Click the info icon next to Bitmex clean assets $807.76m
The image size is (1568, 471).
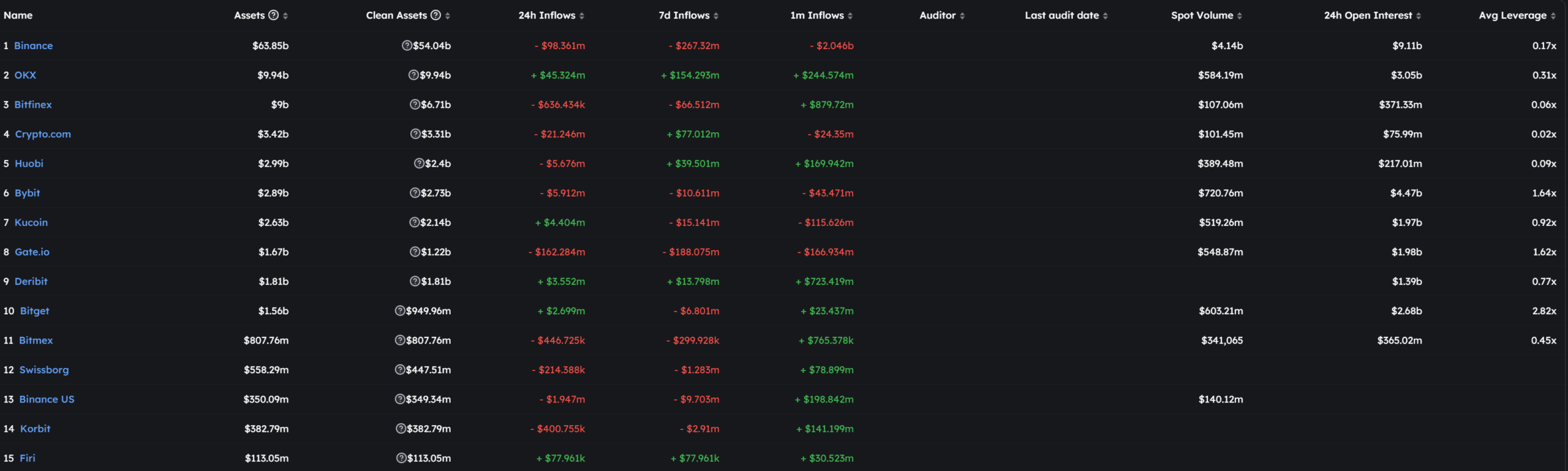(x=400, y=340)
